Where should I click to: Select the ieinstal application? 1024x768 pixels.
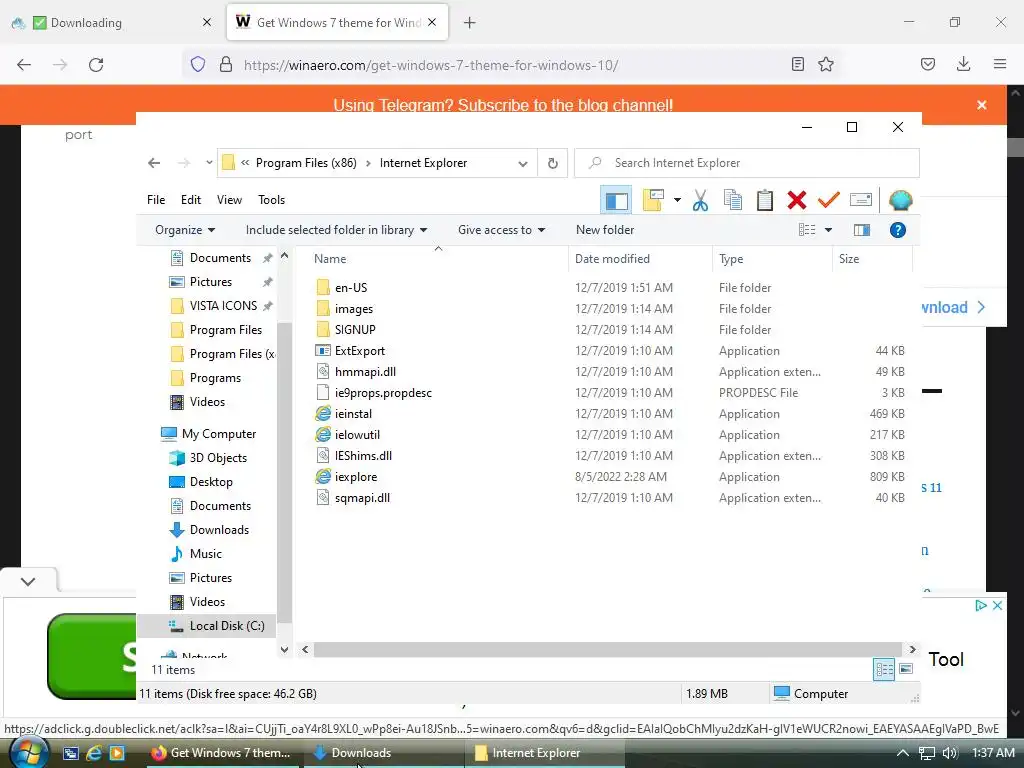[x=353, y=414]
